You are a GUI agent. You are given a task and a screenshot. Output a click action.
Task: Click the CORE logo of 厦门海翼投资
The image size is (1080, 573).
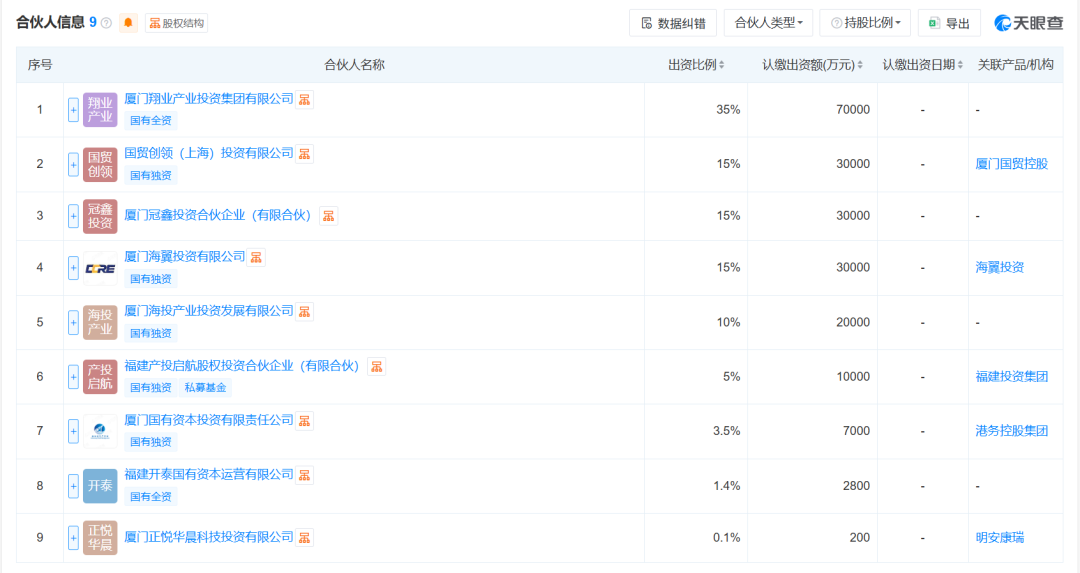tap(100, 268)
